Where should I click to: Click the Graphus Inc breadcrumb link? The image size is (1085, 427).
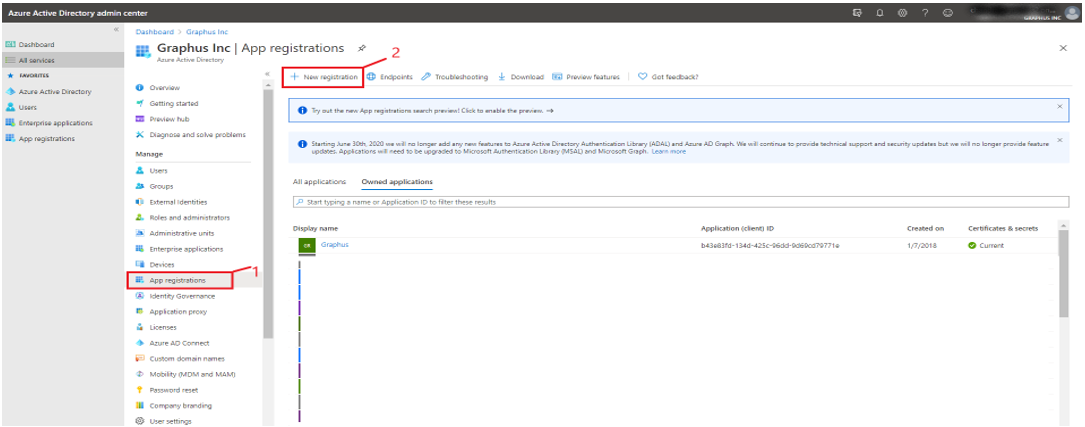pyautogui.click(x=207, y=32)
